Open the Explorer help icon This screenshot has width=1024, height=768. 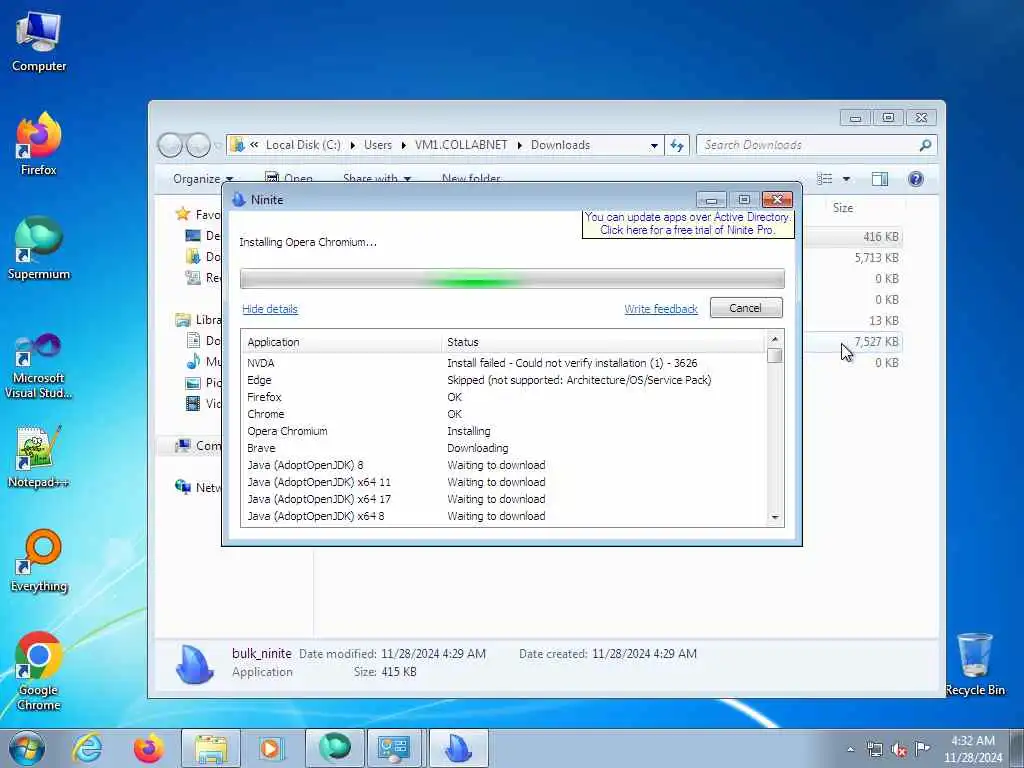[x=916, y=178]
